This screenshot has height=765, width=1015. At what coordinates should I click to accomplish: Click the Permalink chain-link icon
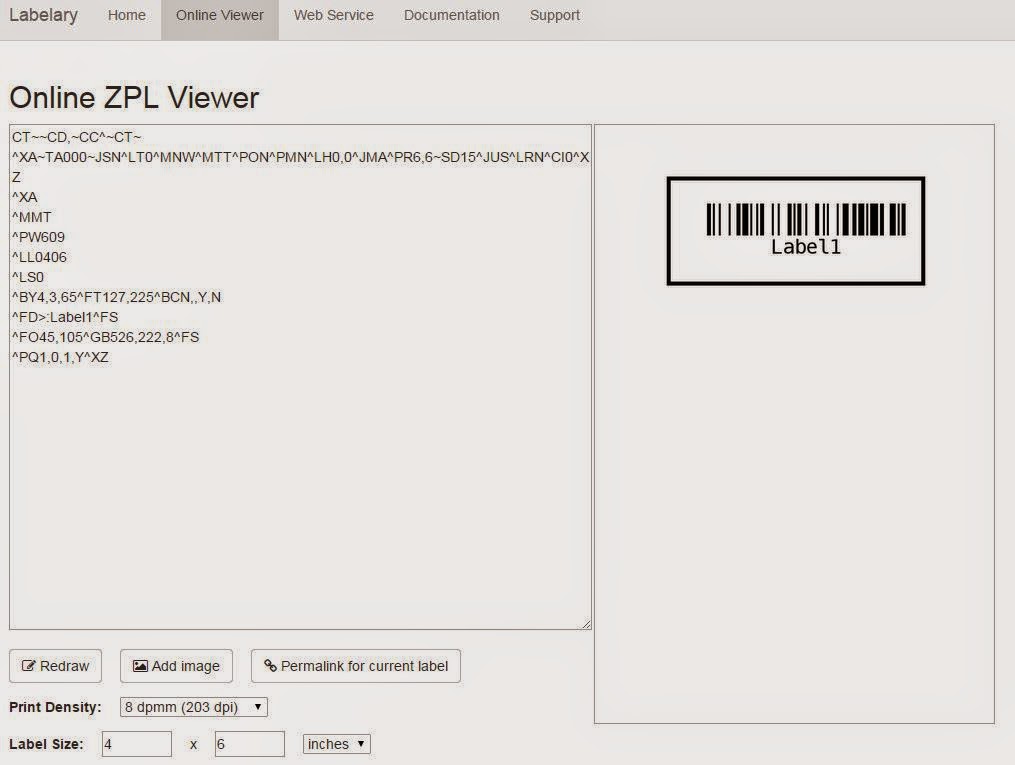[270, 666]
